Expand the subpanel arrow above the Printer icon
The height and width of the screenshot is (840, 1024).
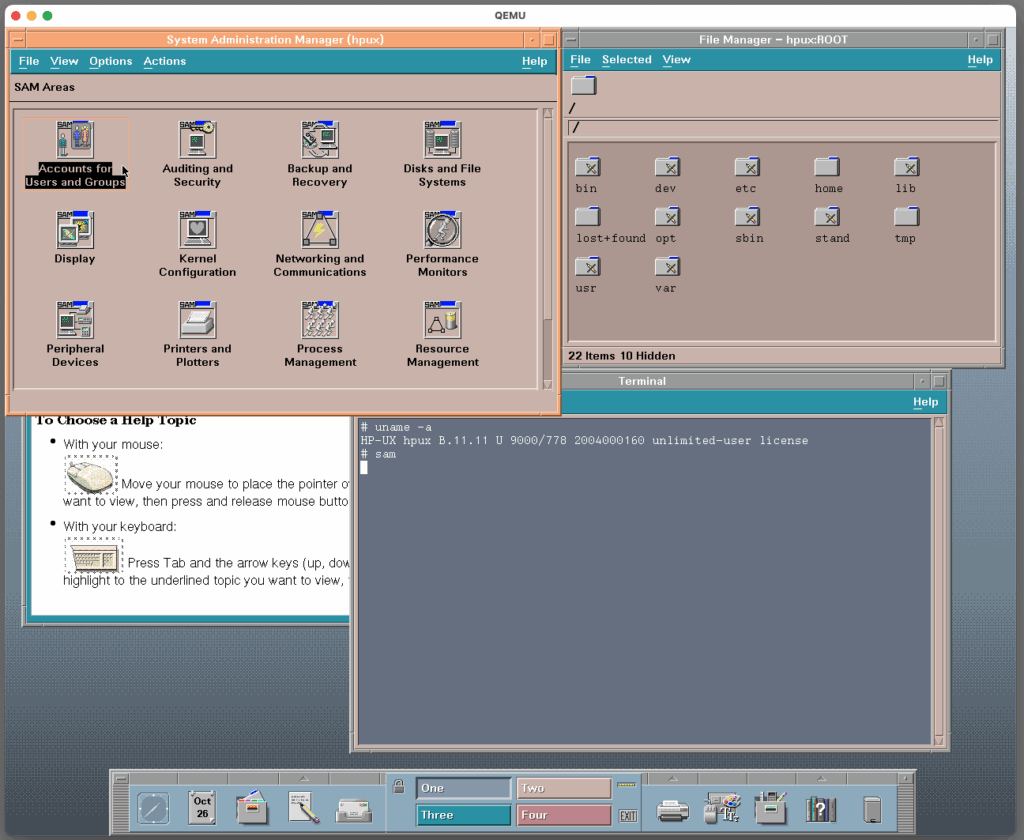(x=672, y=778)
